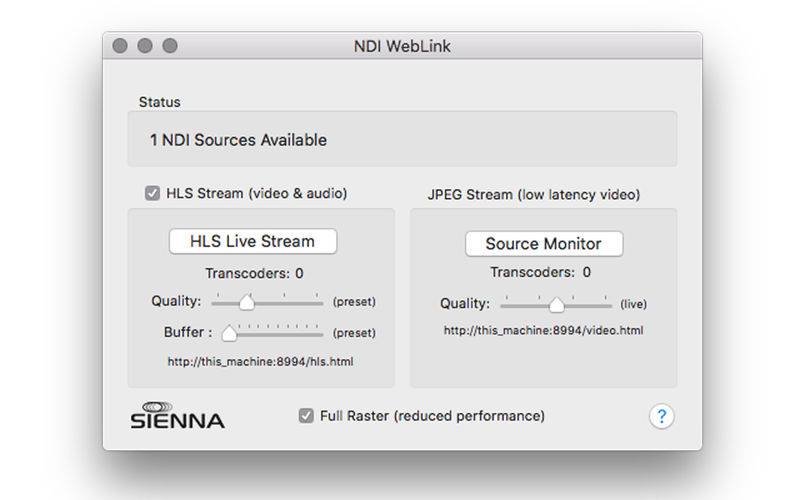Click the hls.html URL text
The image size is (800, 500).
coord(260,361)
